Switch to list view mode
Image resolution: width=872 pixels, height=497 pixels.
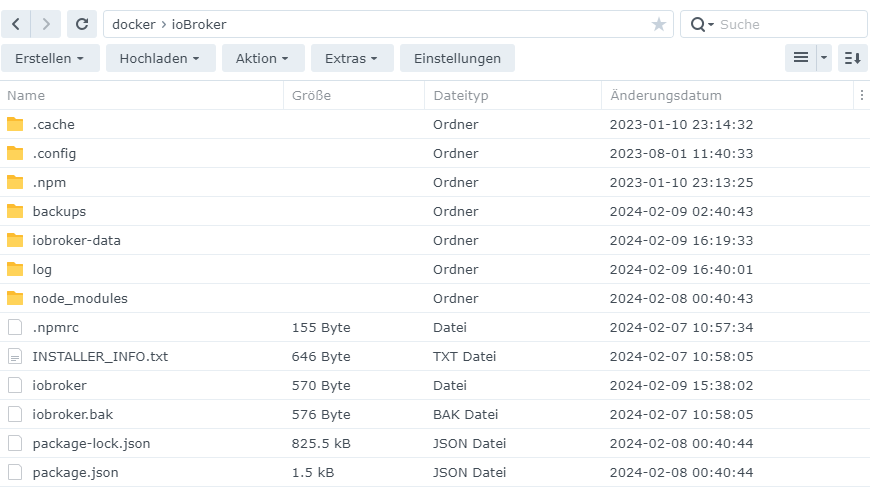pyautogui.click(x=801, y=58)
